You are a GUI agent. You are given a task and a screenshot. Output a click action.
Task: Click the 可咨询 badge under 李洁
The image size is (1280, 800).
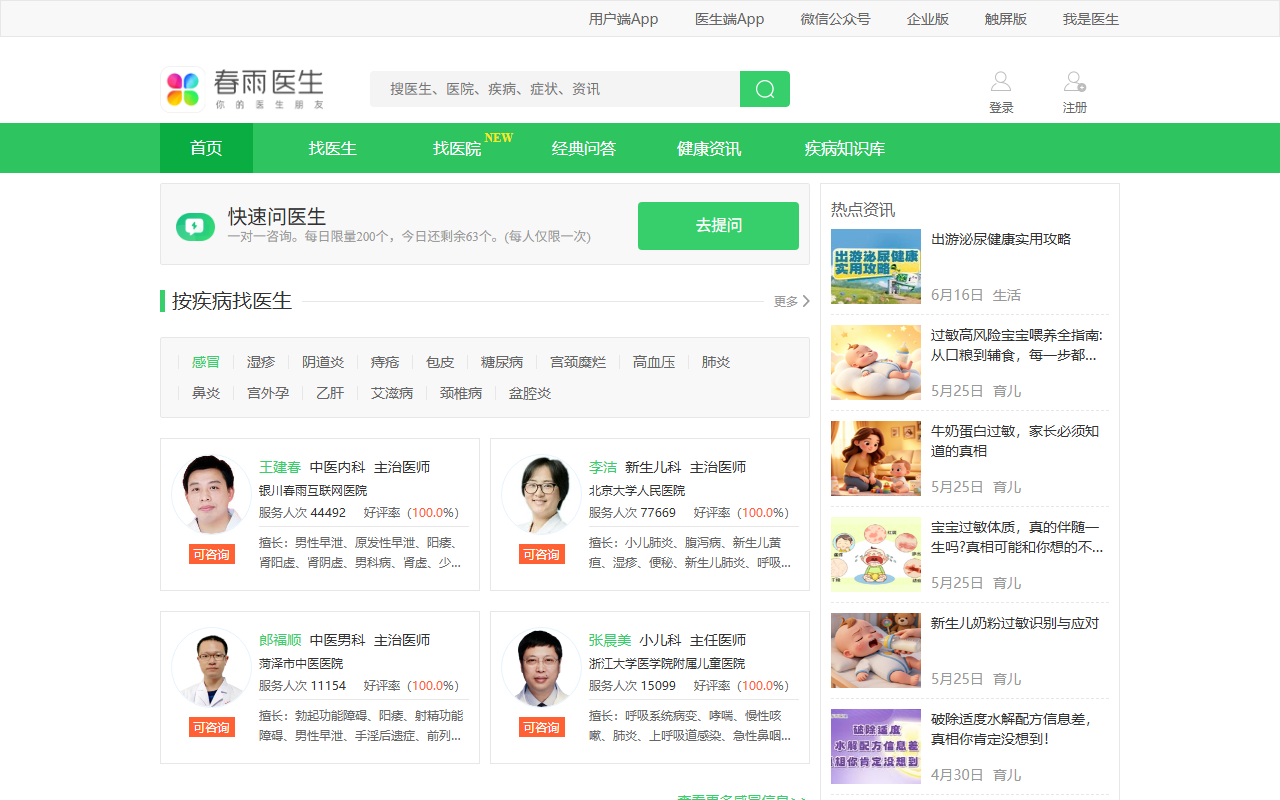(542, 554)
